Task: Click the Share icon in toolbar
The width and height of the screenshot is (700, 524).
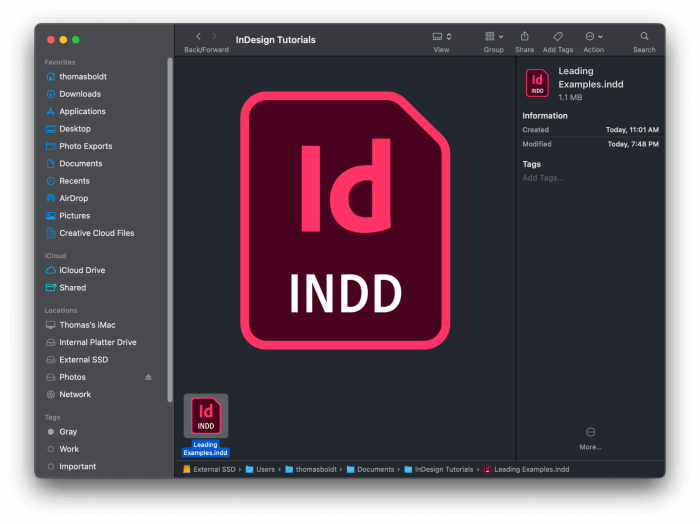Action: coord(525,36)
